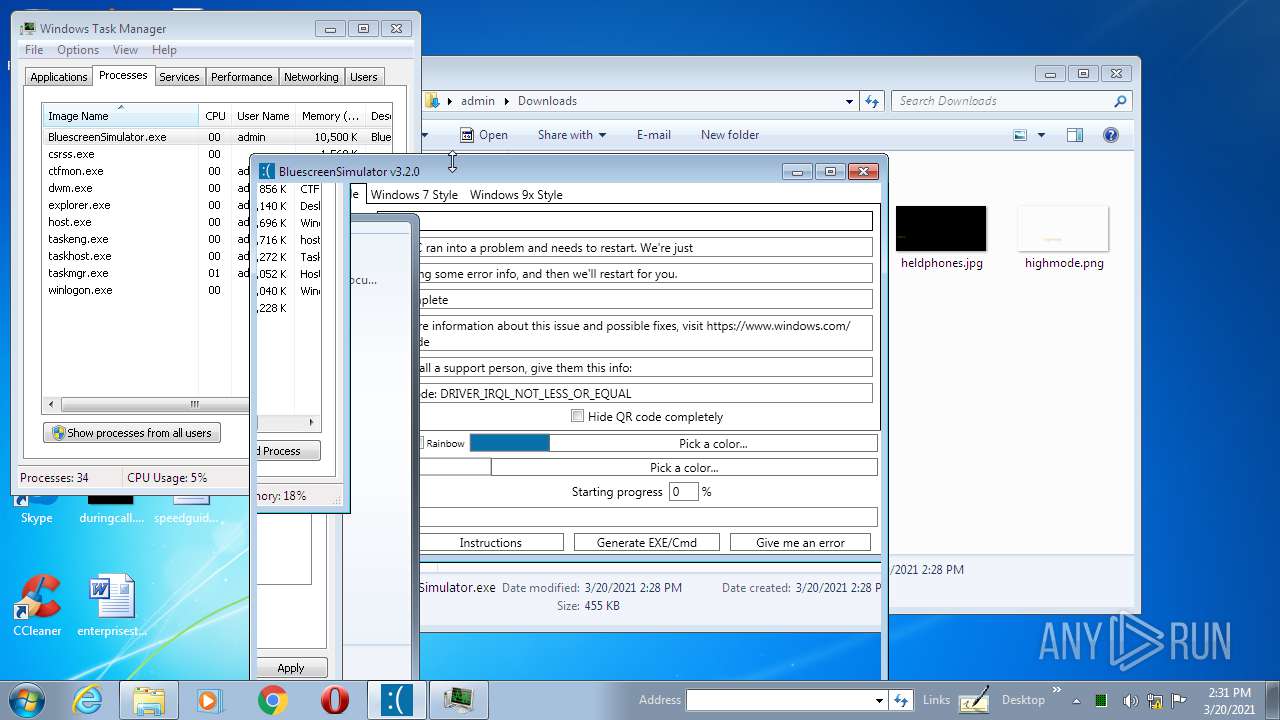The image size is (1280, 720).
Task: Switch to the Users tab
Action: (x=364, y=77)
